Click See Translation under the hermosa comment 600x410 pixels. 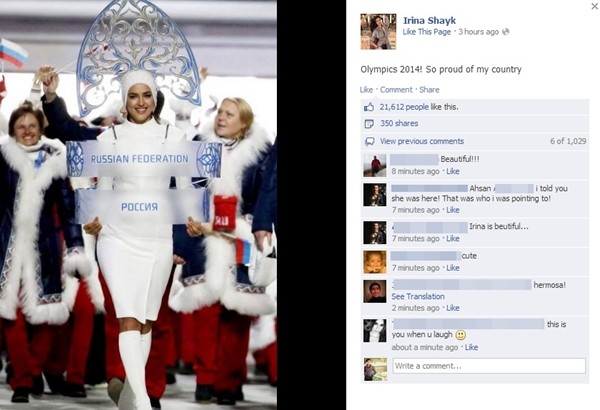417,296
